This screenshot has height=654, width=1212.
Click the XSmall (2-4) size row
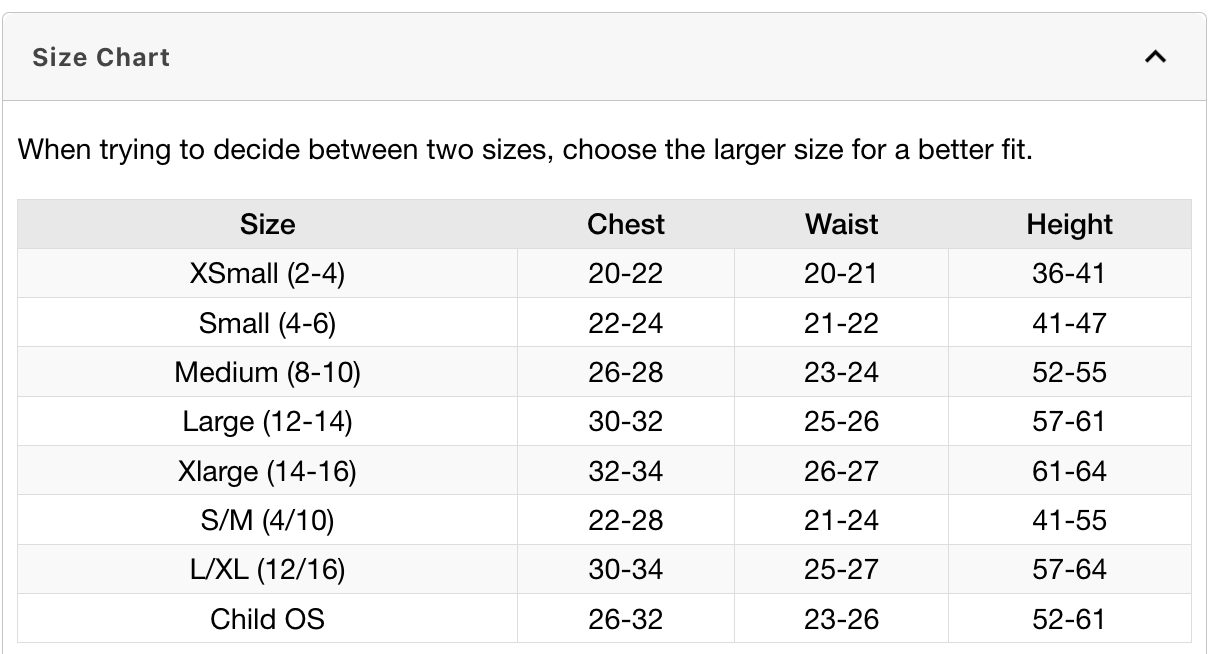[604, 273]
